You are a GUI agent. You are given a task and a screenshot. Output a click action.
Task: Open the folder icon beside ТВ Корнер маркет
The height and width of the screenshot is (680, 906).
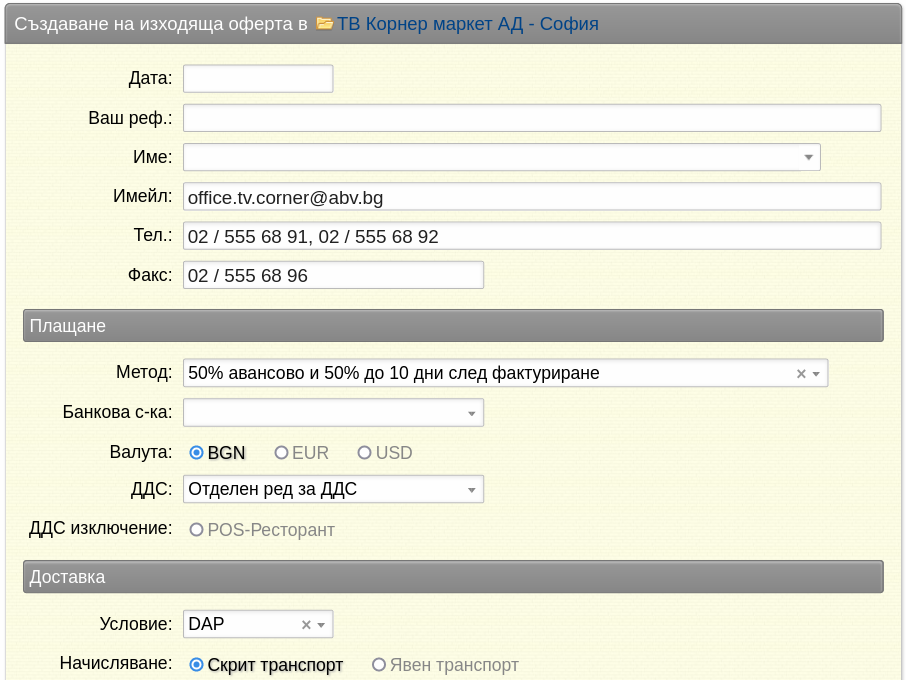pyautogui.click(x=325, y=24)
